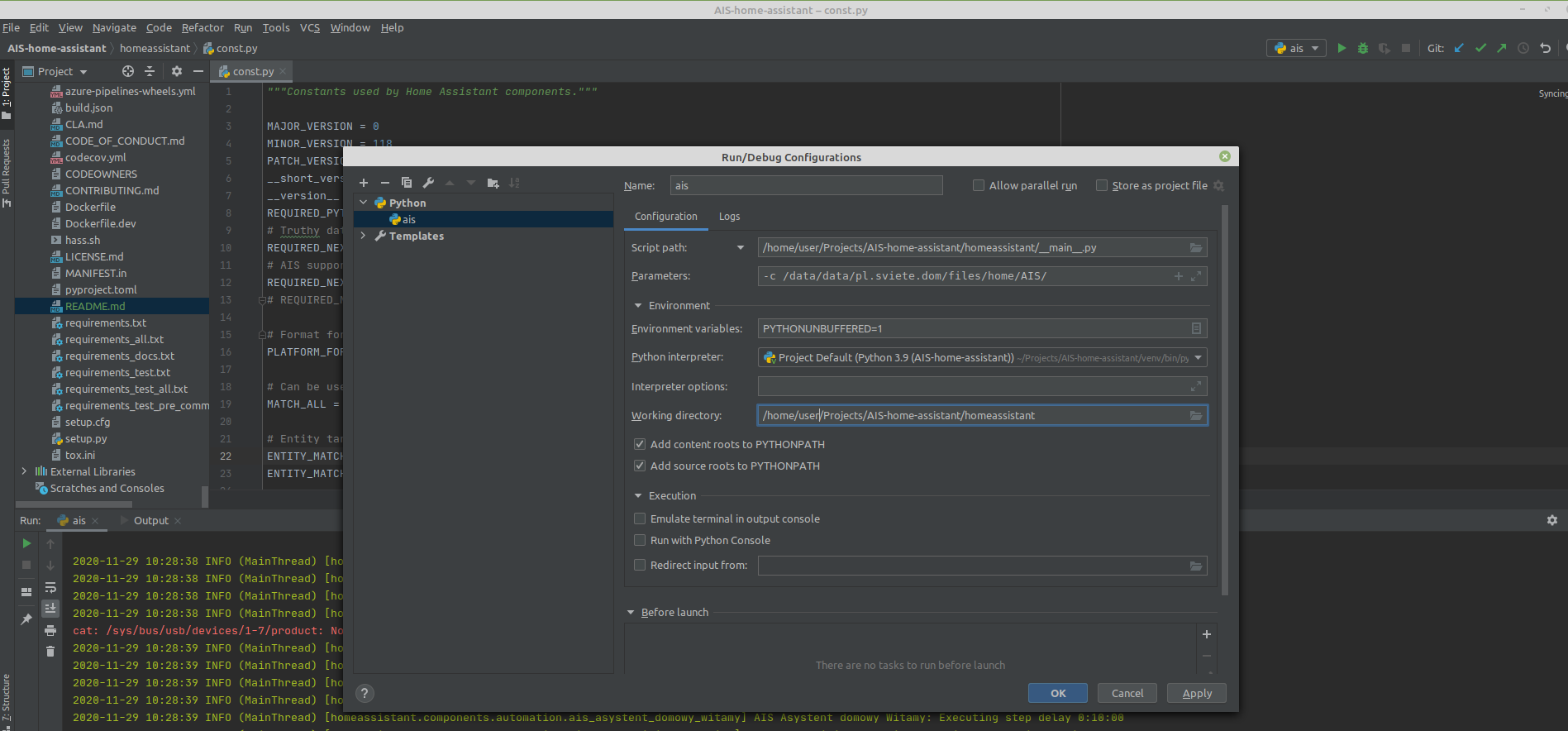Remove selected configuration with minus icon
Viewport: 1568px width, 731px height.
(x=385, y=183)
